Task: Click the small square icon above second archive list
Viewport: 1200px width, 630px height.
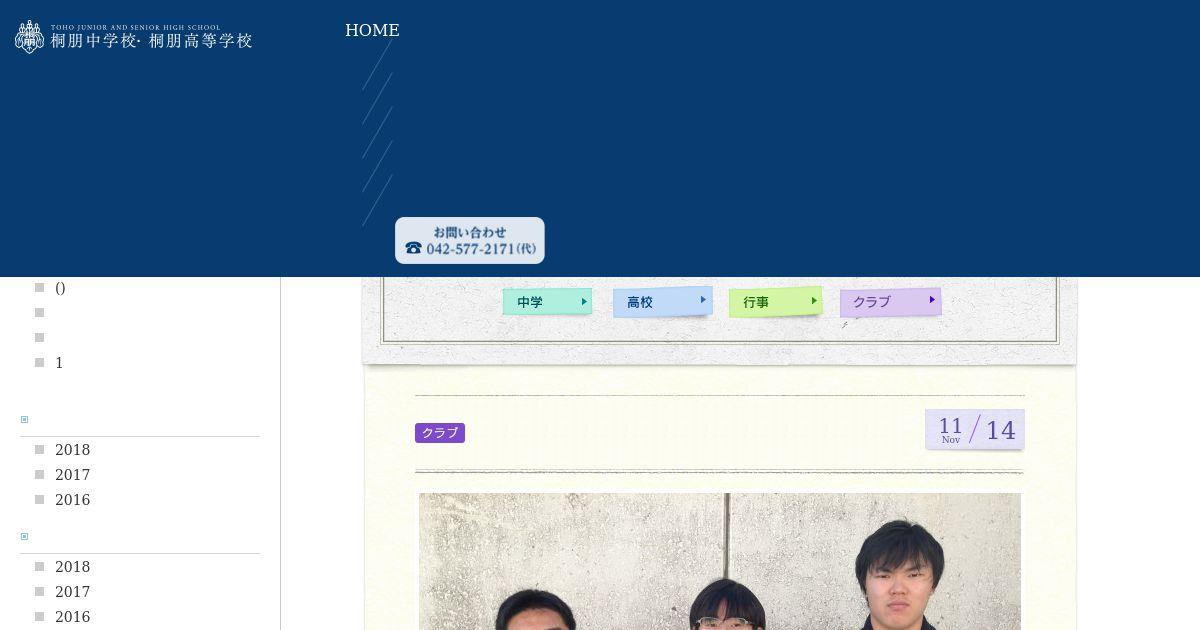Action: point(24,537)
